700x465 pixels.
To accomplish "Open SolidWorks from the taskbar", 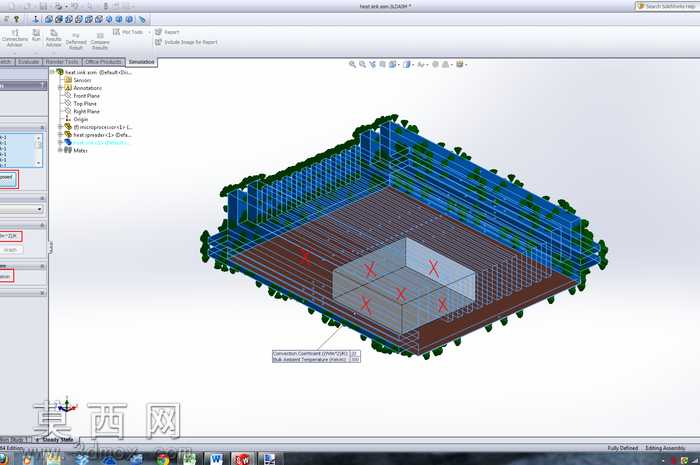I will tap(242, 458).
